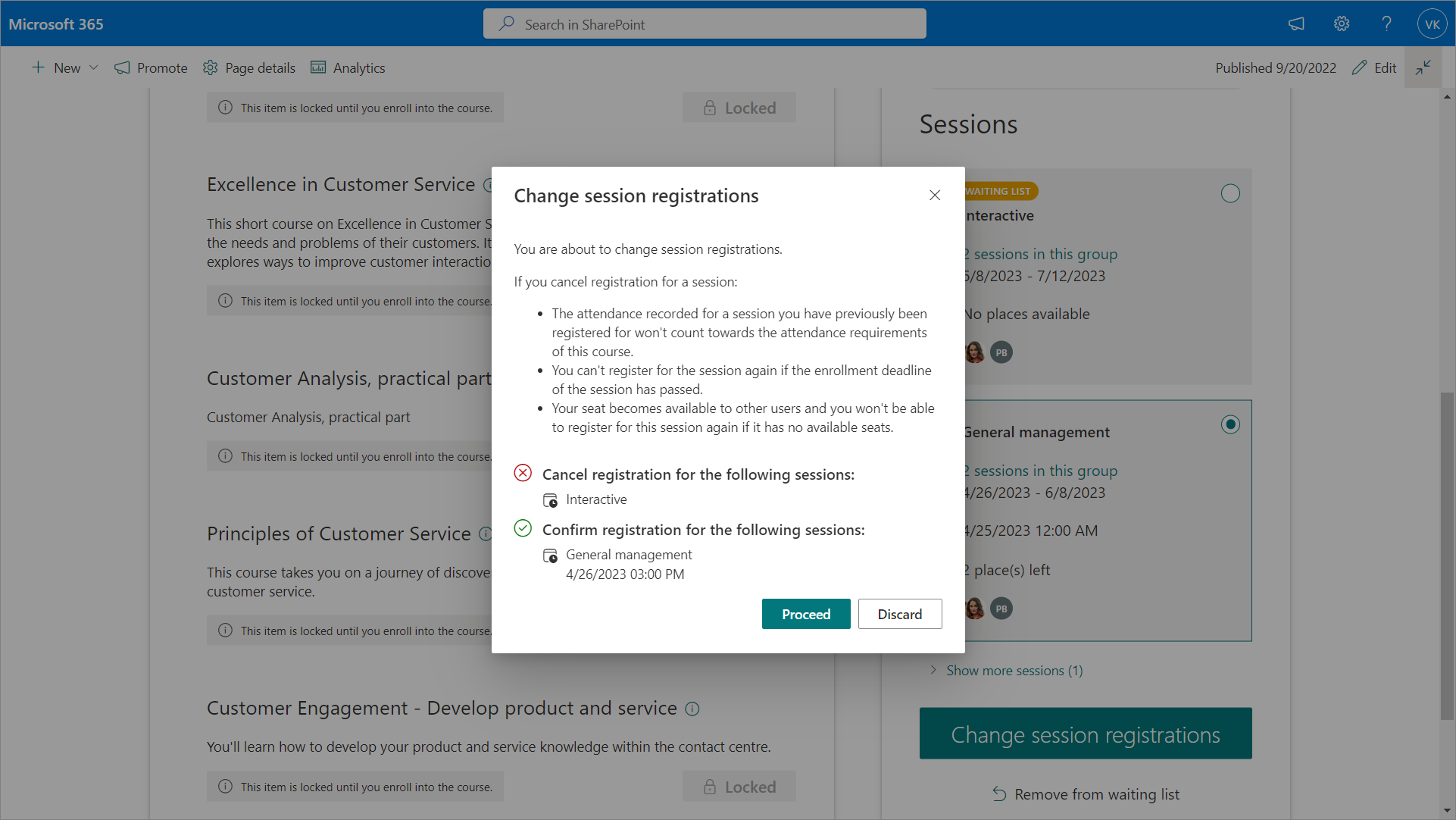1456x820 pixels.
Task: Expand Show more sessions (1)
Action: click(x=1014, y=671)
